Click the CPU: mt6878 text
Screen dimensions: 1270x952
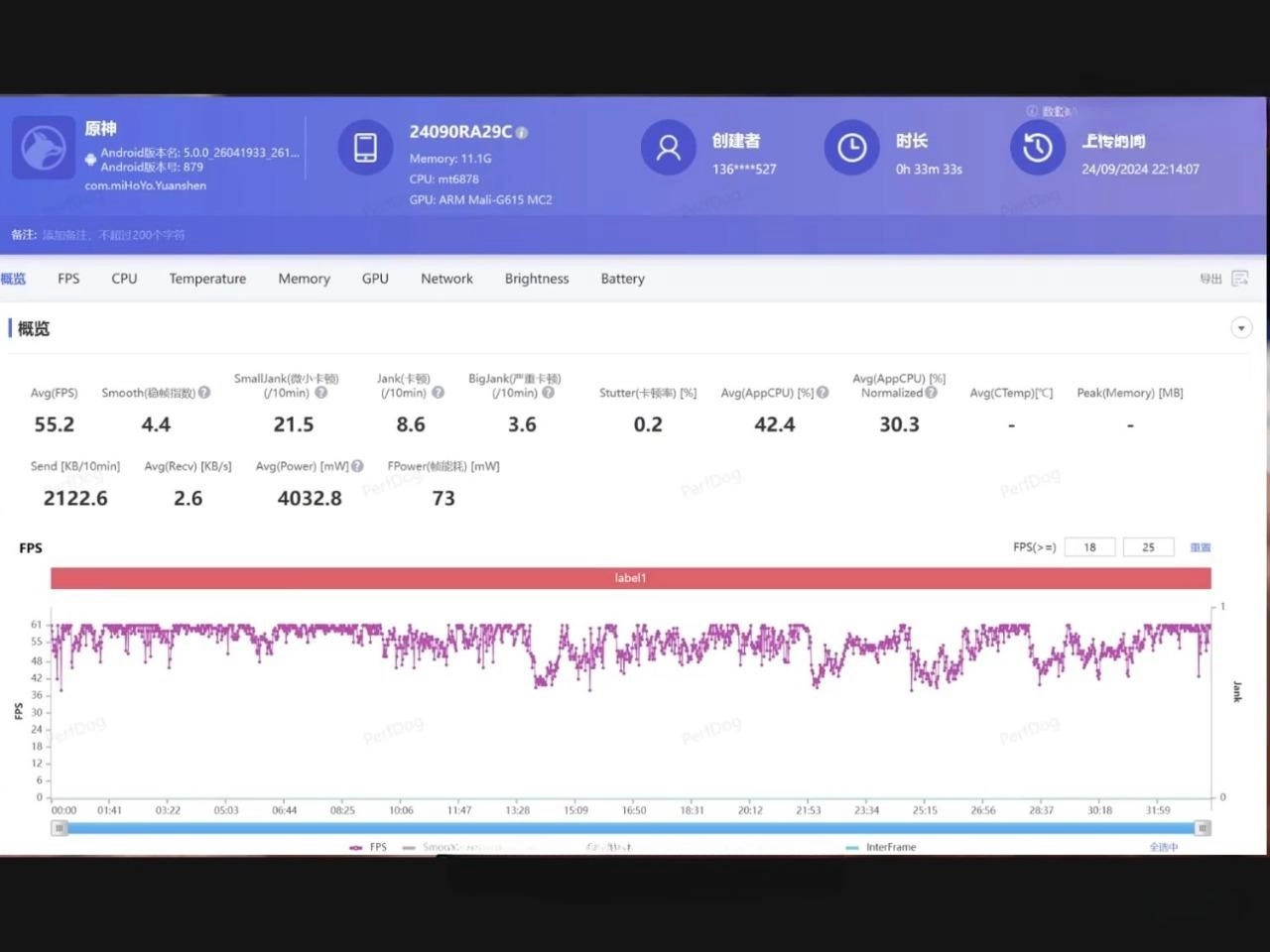444,179
